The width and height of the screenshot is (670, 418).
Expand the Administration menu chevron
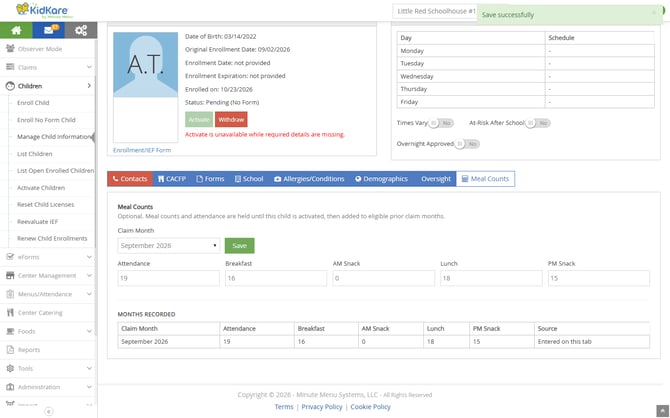click(89, 387)
